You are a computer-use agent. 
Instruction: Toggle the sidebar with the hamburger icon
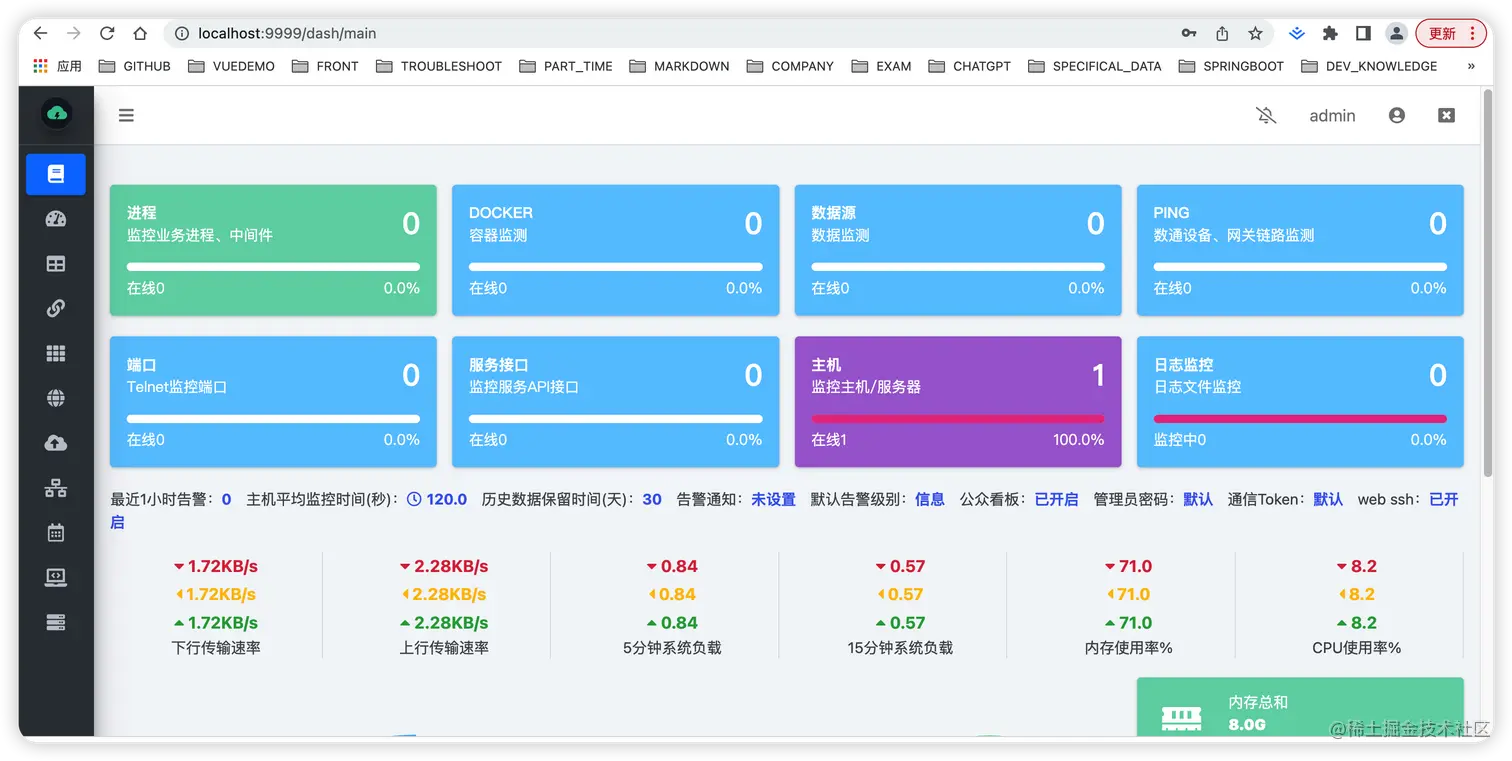coord(126,115)
